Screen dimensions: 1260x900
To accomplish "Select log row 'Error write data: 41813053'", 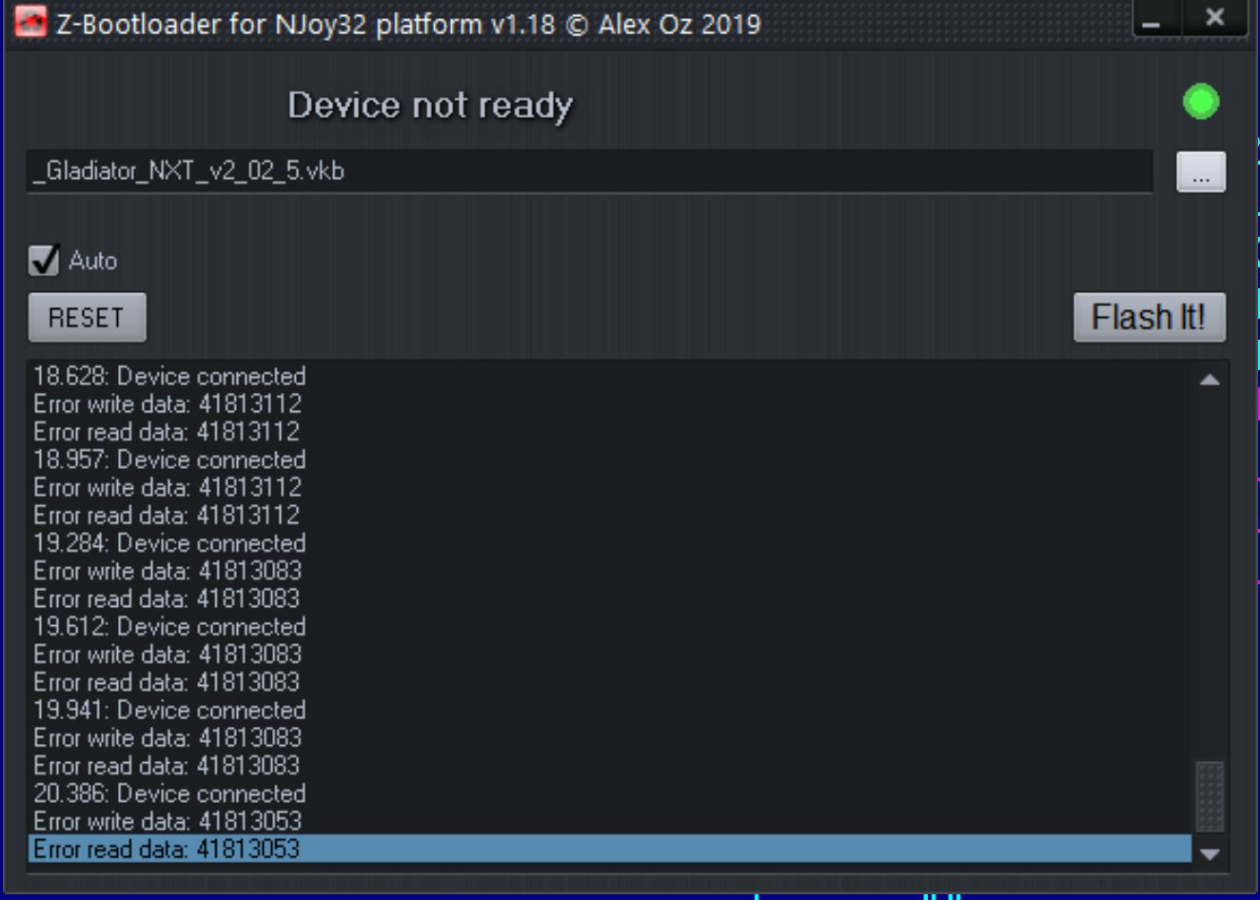I will (x=610, y=821).
